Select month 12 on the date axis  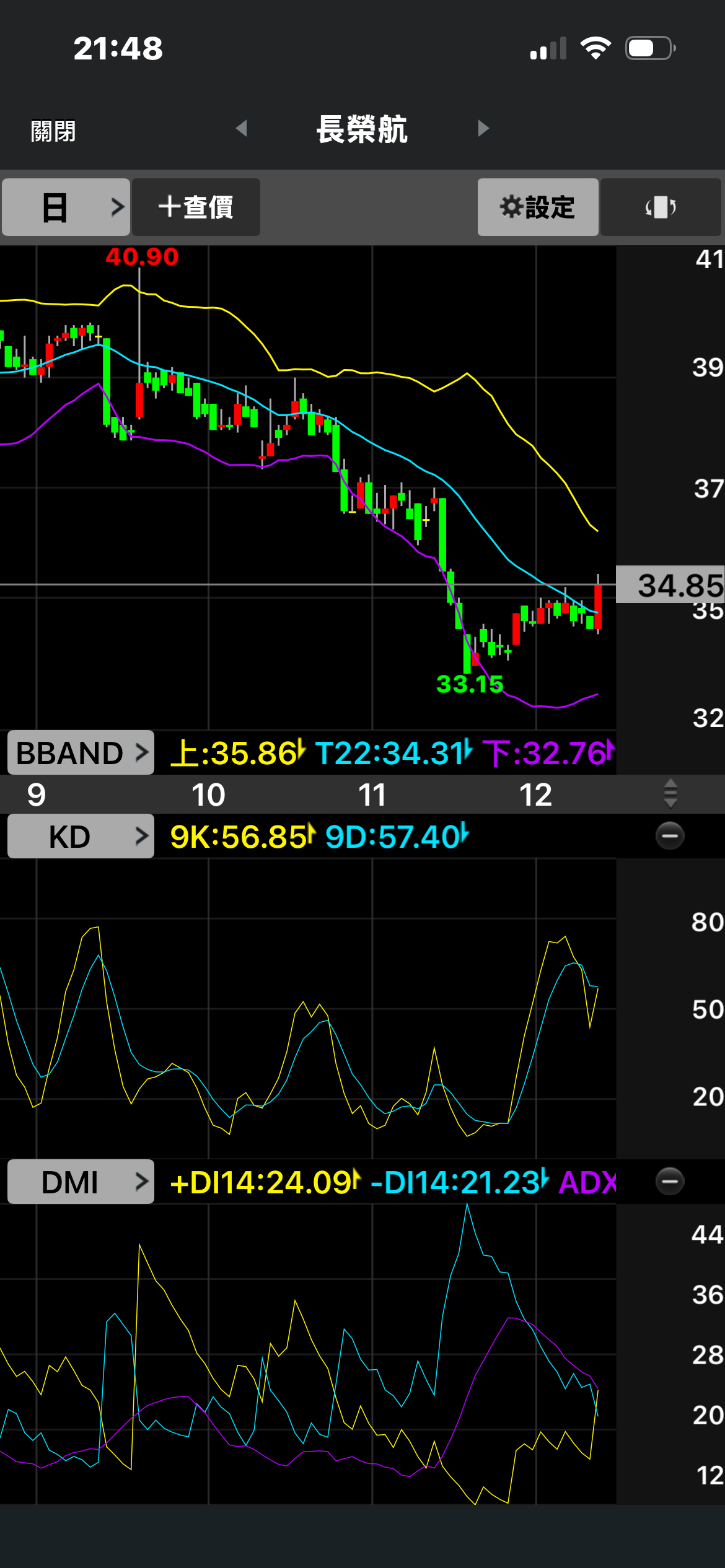point(535,795)
